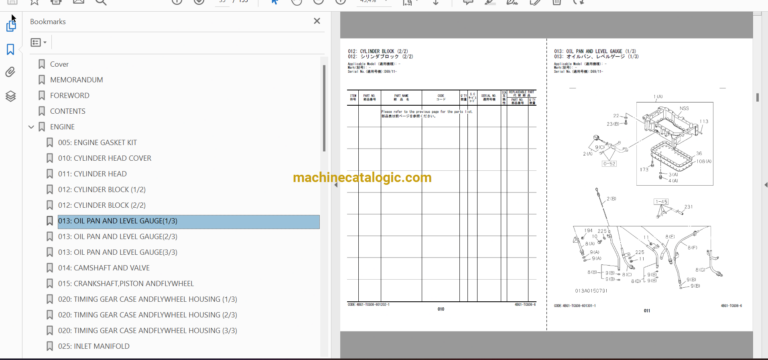The height and width of the screenshot is (360, 768).
Task: Select the ENGINE bookmark
Action: point(62,127)
